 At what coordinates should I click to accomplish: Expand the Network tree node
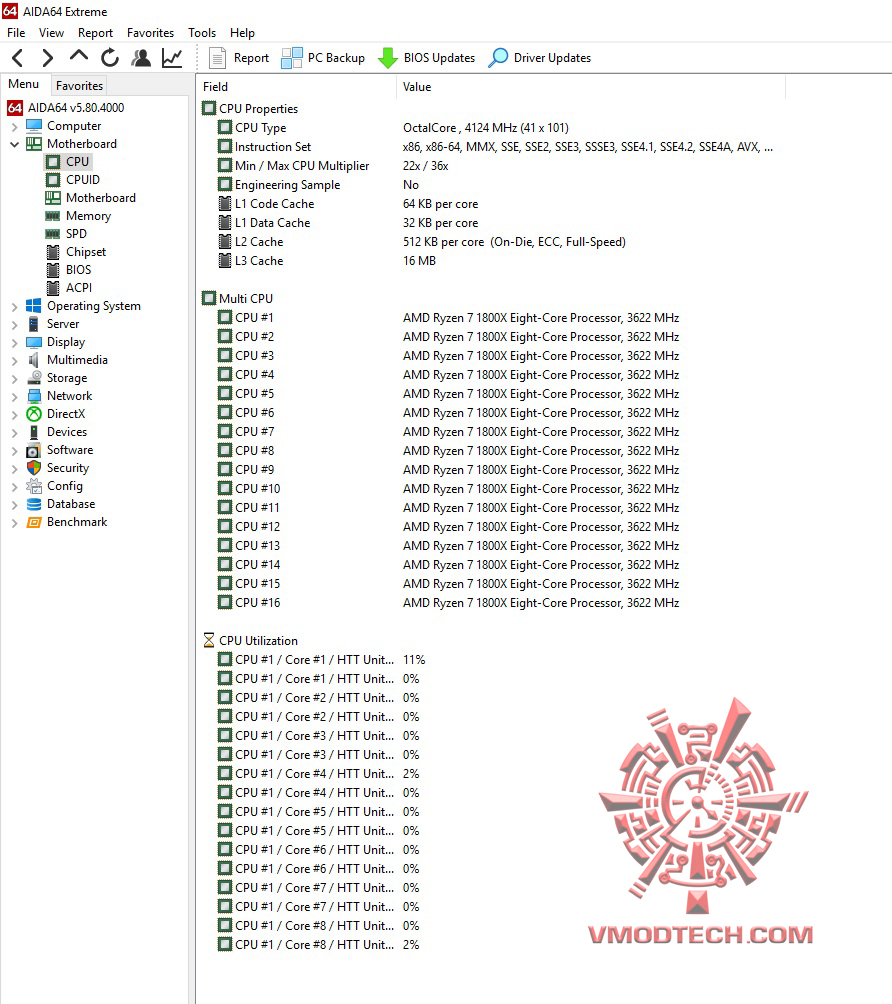click(x=14, y=396)
